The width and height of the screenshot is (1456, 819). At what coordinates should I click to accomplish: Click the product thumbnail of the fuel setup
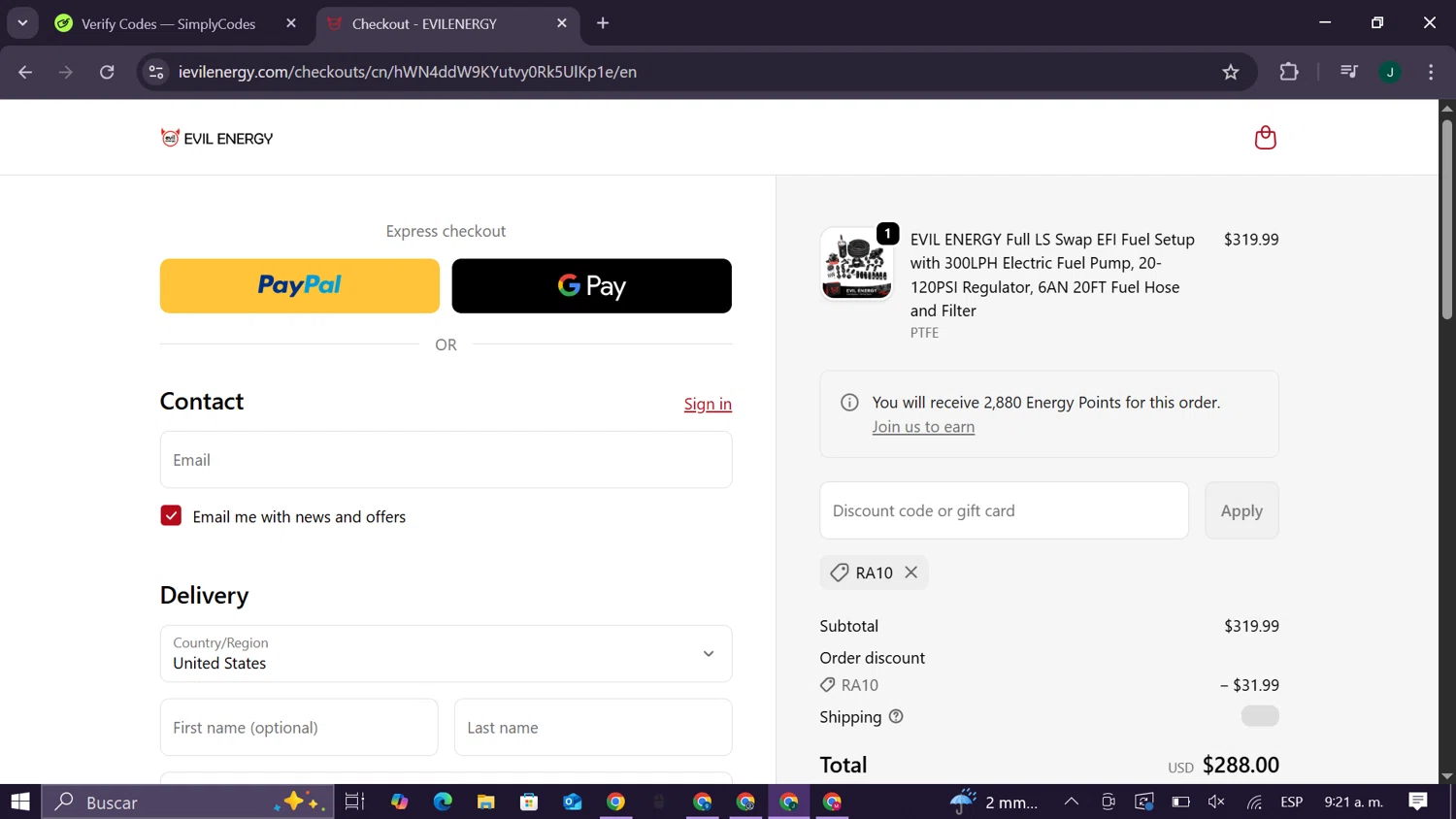[856, 264]
